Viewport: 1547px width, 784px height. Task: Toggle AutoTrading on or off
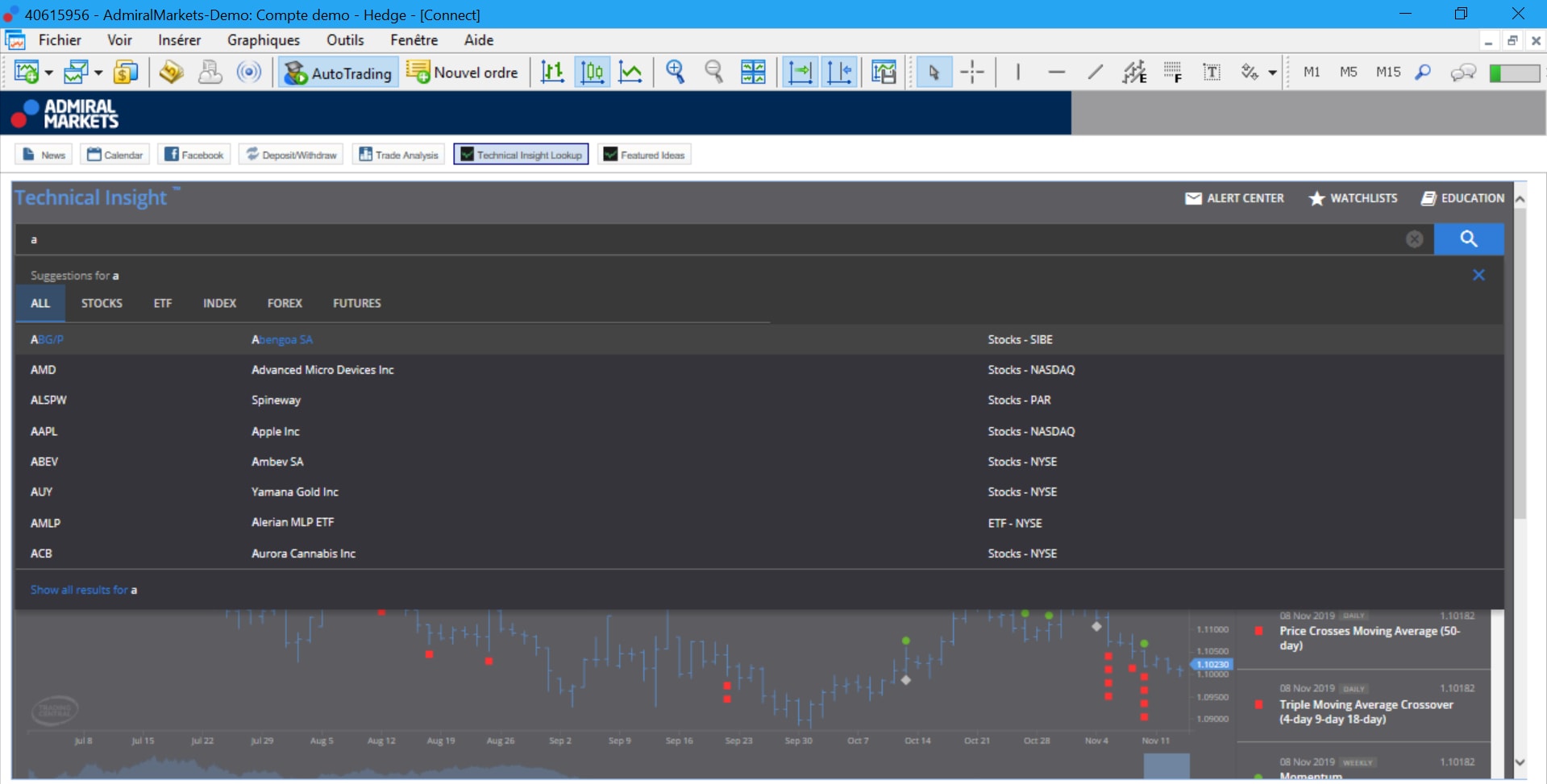337,72
